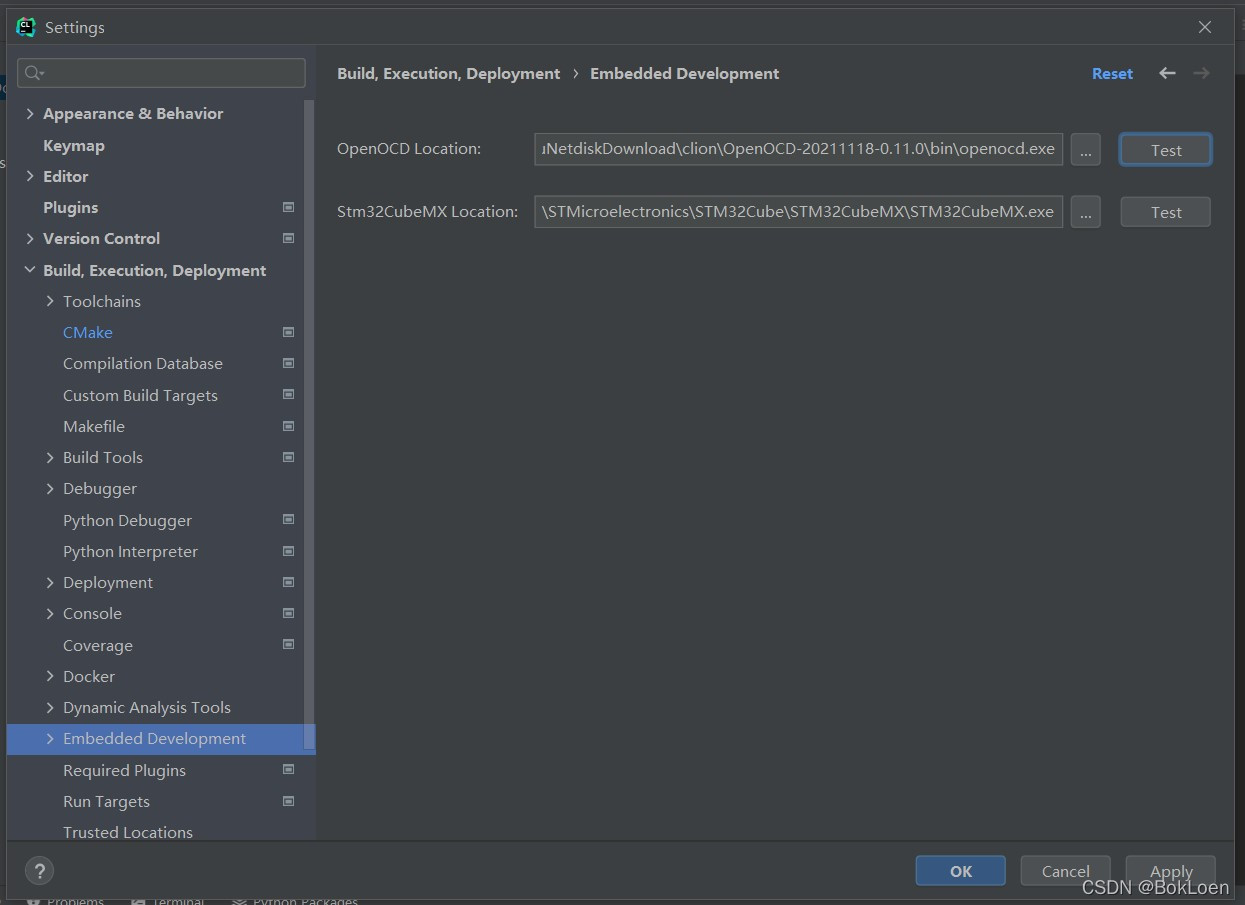Open the Keymap settings page
The width and height of the screenshot is (1245, 905).
pos(74,145)
